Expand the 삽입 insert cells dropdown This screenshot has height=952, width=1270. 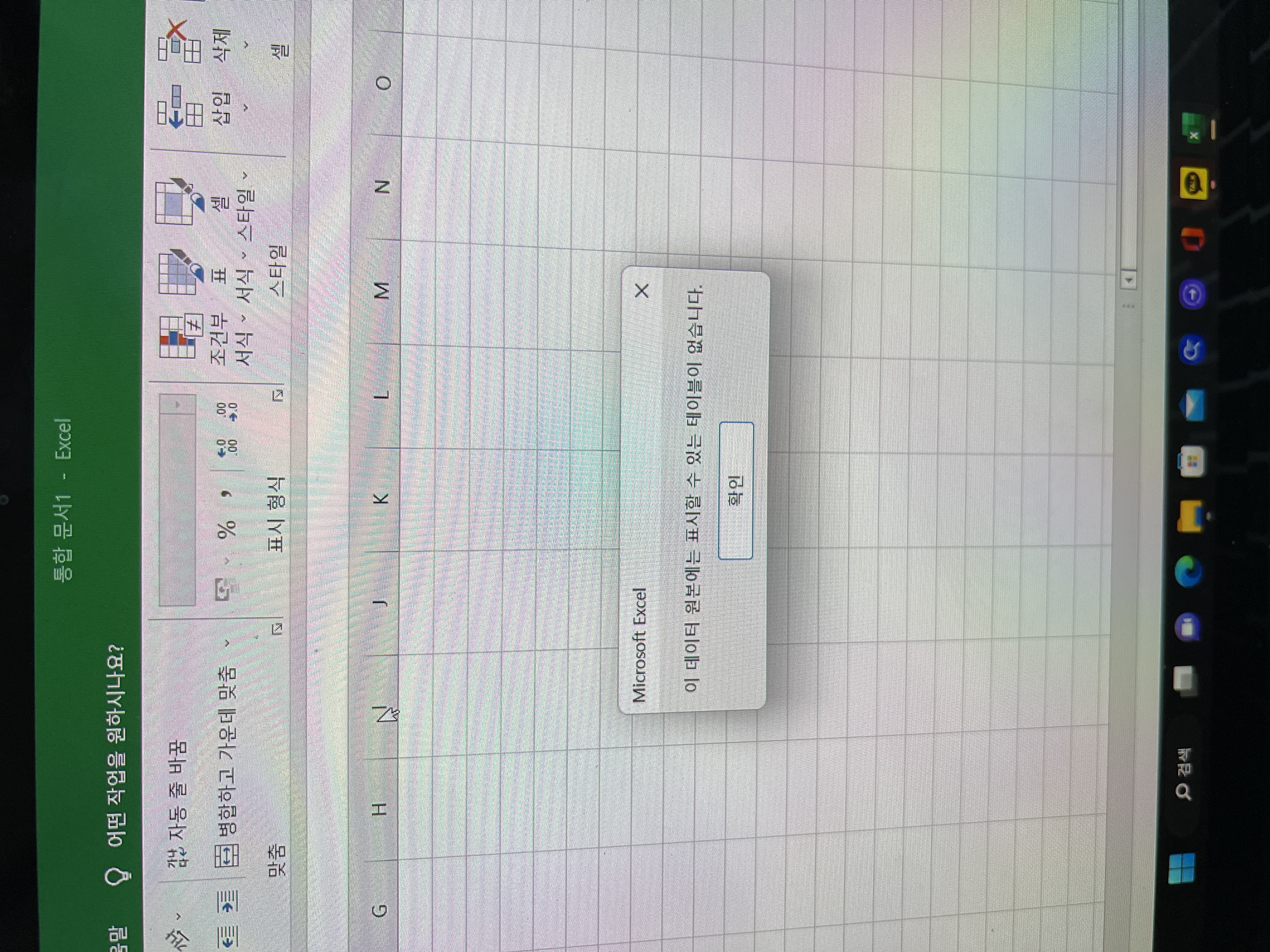click(x=246, y=107)
